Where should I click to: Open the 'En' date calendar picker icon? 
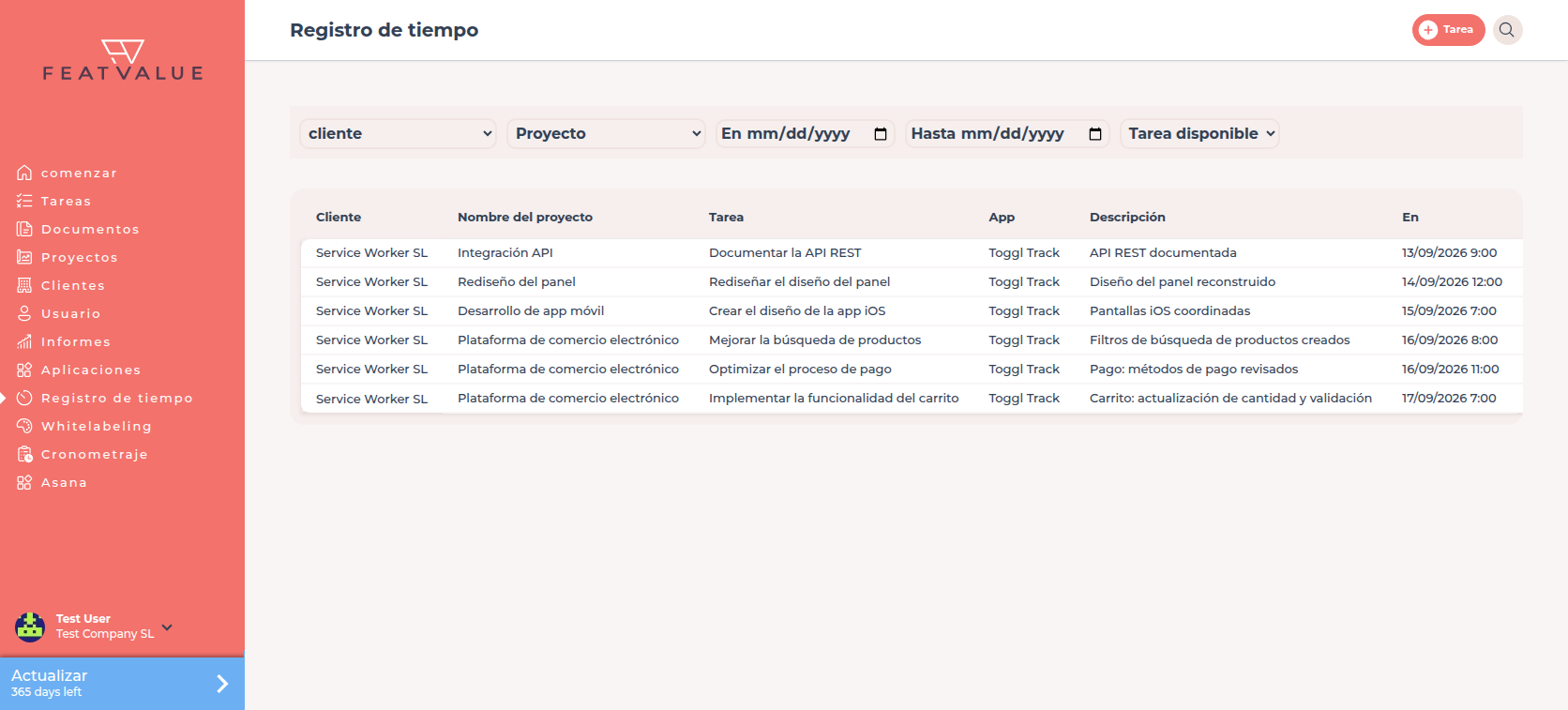(x=881, y=134)
